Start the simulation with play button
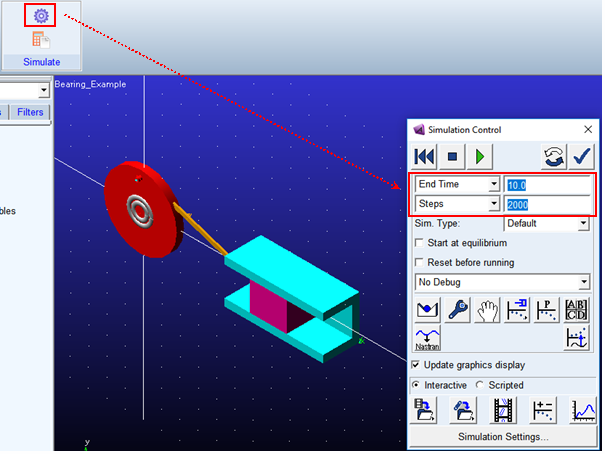Screen dimensions: 605x454 point(480,157)
